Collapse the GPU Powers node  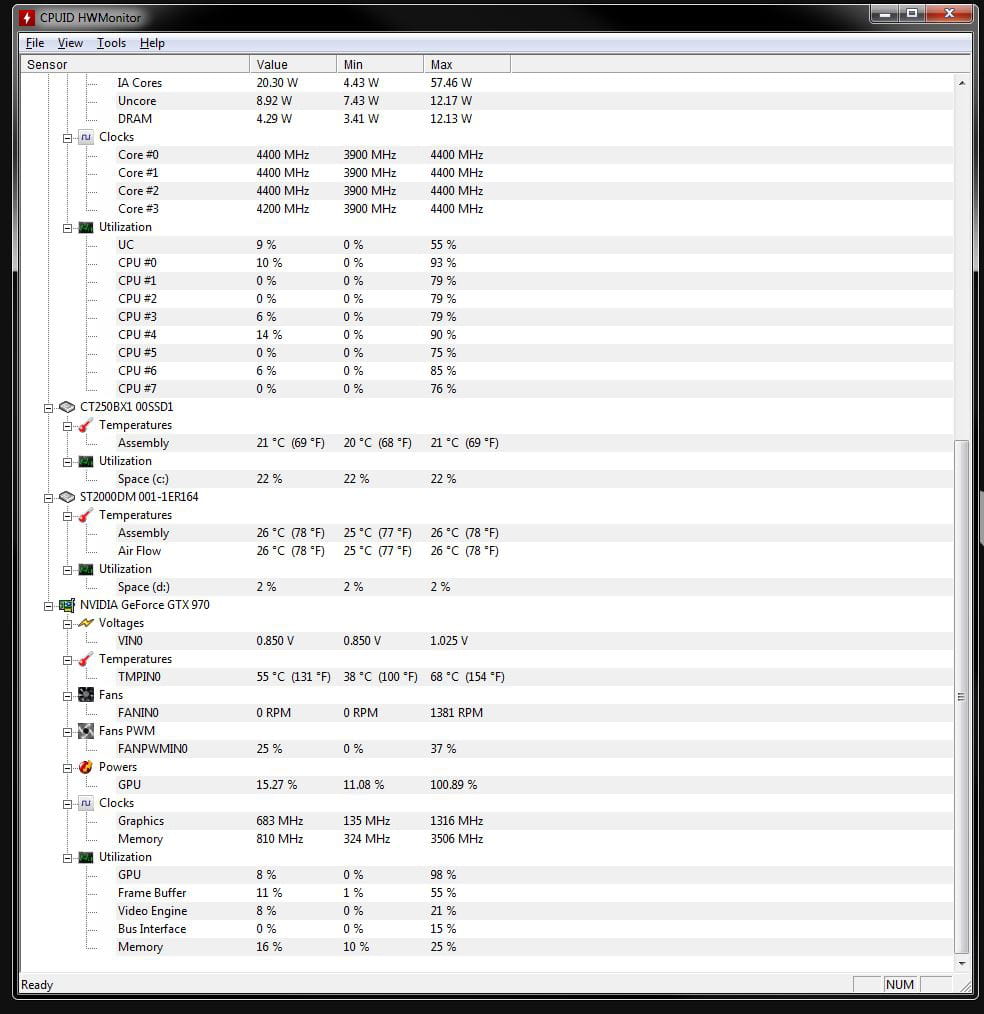point(67,768)
